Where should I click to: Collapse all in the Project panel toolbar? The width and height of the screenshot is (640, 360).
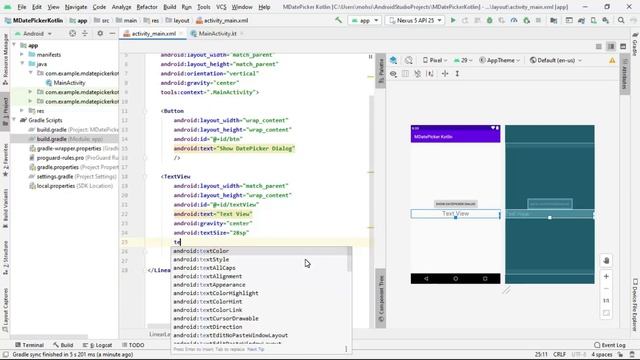coord(85,33)
